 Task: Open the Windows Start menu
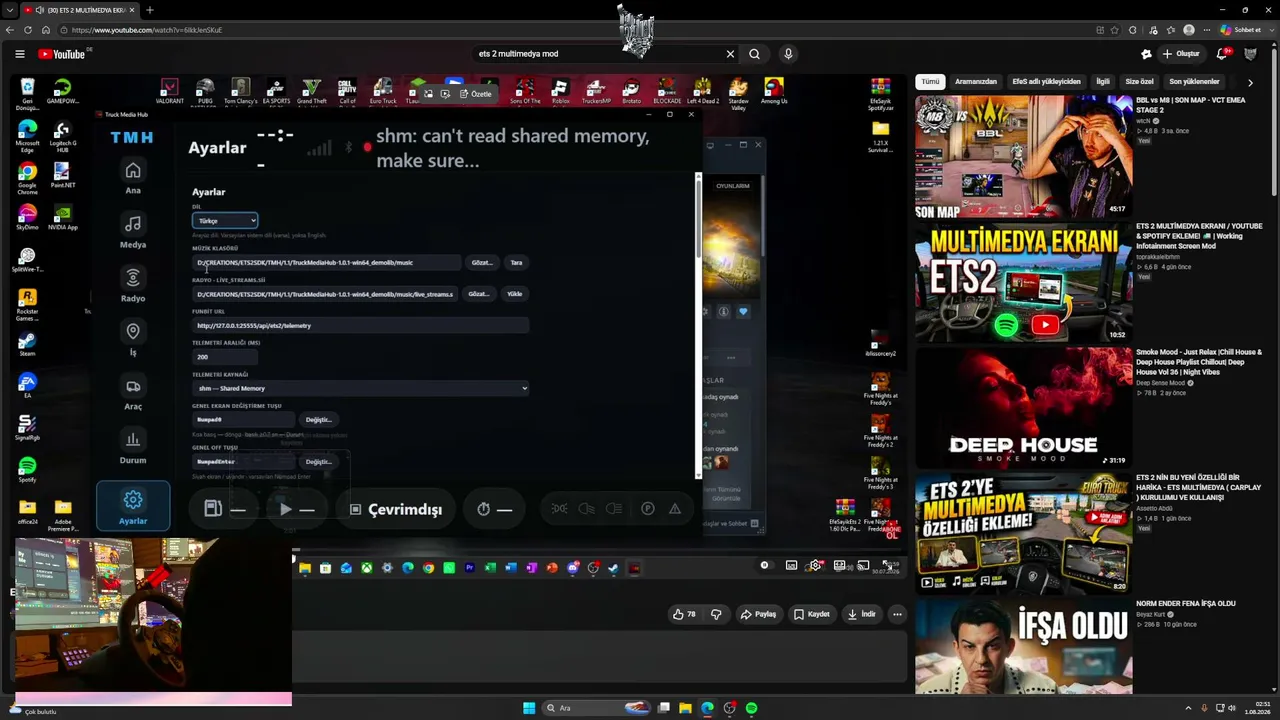[529, 708]
